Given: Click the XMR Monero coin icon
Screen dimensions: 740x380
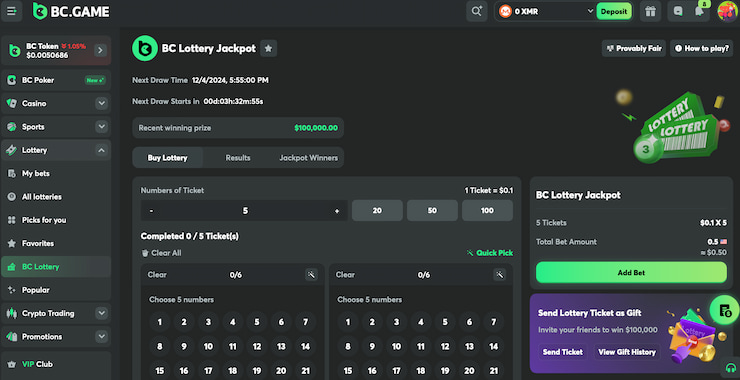Looking at the screenshot, I should pos(505,11).
